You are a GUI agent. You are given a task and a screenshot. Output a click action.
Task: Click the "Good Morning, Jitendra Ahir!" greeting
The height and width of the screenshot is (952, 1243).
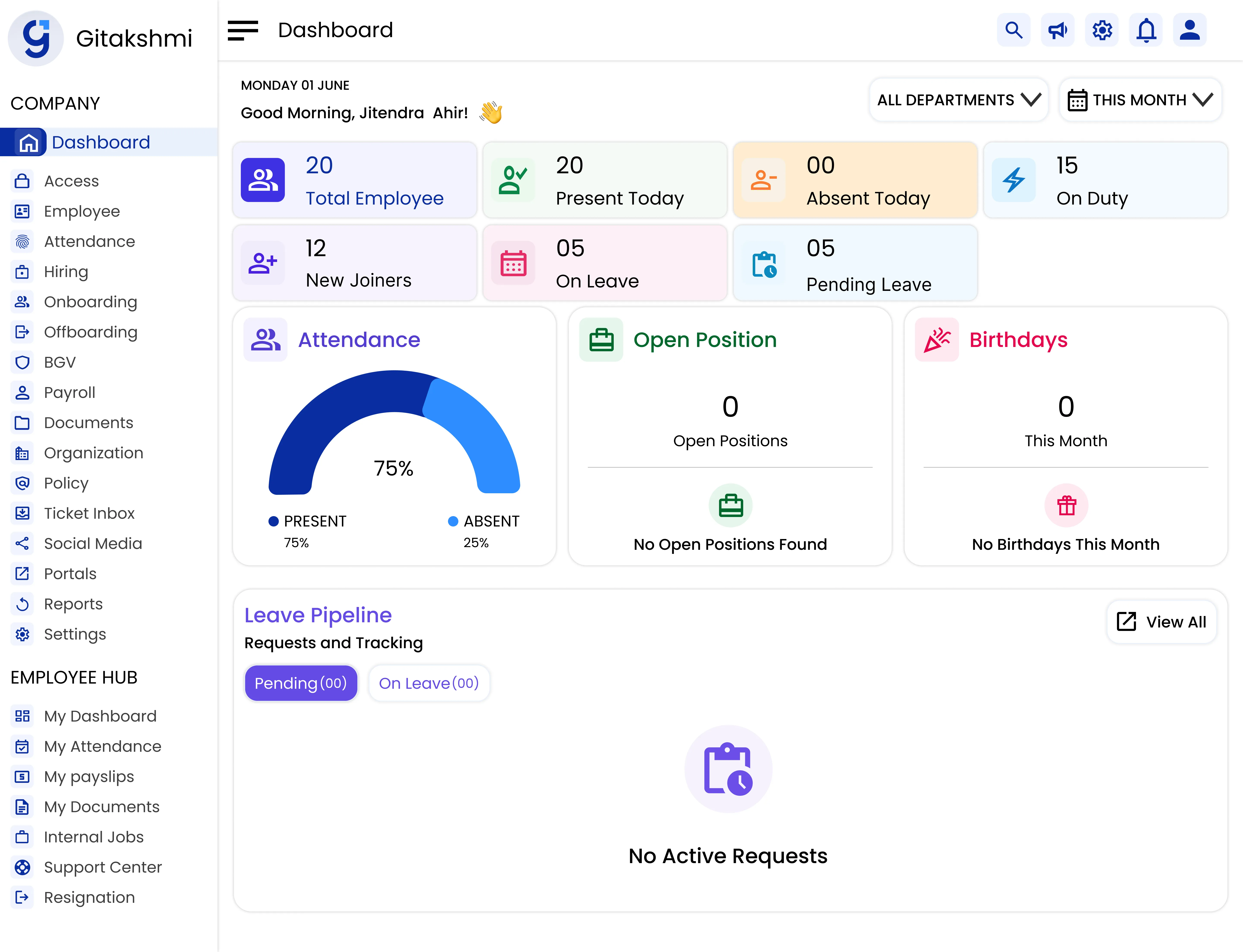pyautogui.click(x=355, y=113)
